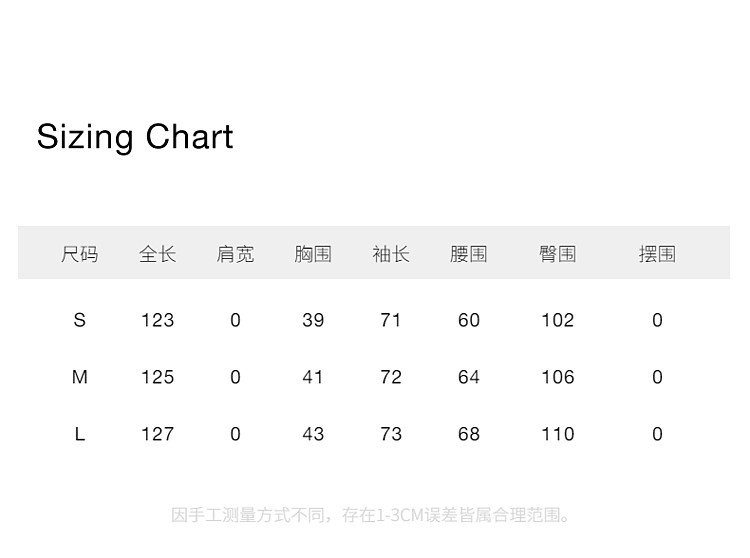Click the 64 waist value
The height and width of the screenshot is (558, 750).
click(x=469, y=377)
